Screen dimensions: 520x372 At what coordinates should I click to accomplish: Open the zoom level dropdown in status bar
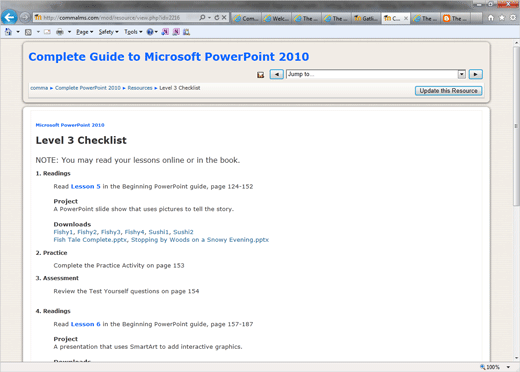click(509, 367)
